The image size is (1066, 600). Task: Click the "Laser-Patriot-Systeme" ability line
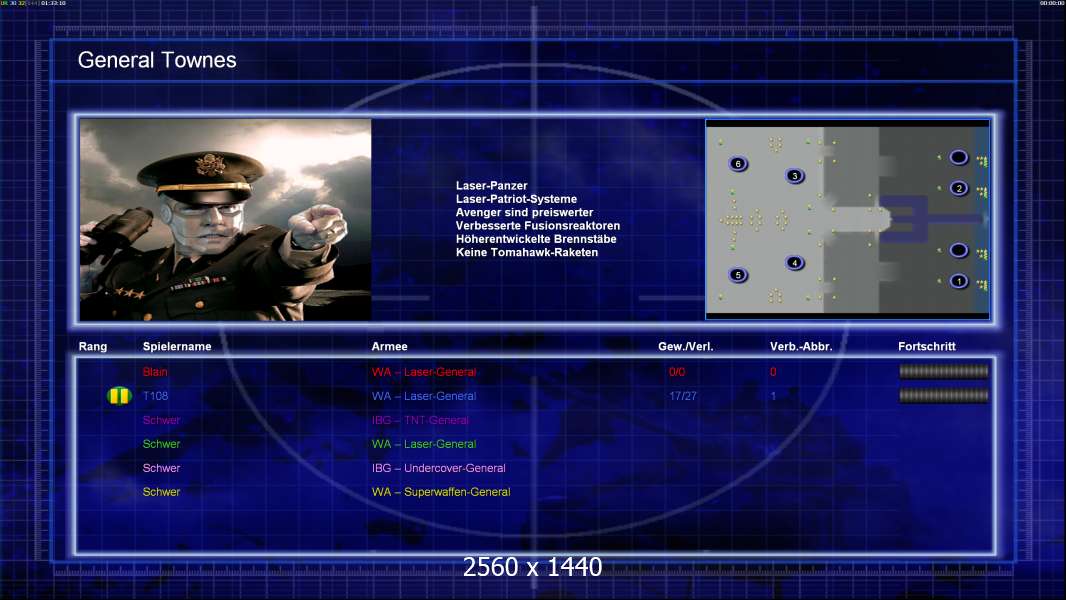[516, 199]
